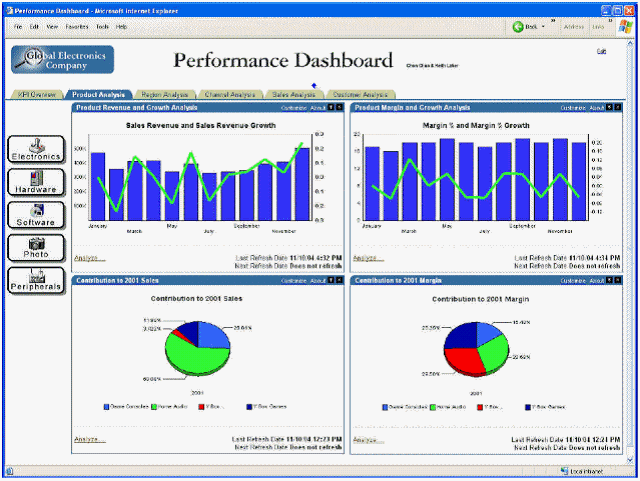Choose the Software disc icon button
Image resolution: width=640 pixels, height=481 pixels.
coord(36,215)
